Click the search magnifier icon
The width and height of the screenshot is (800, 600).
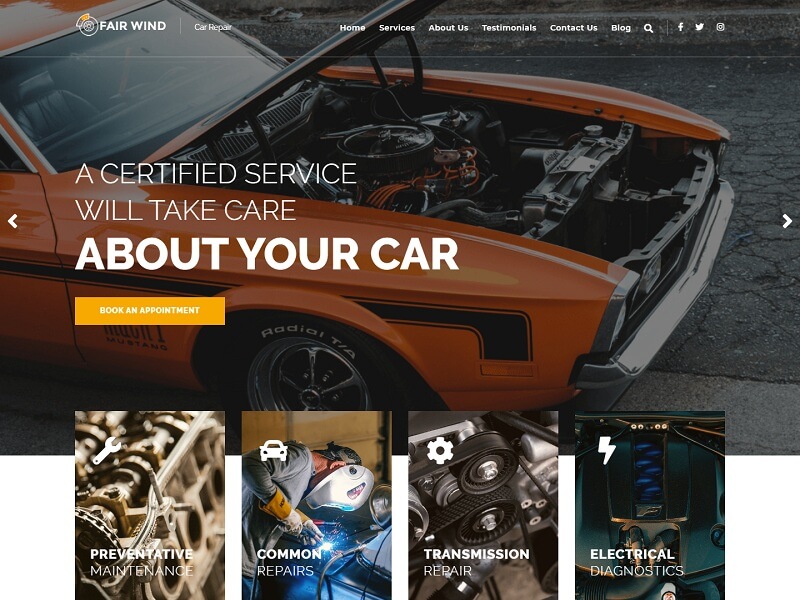tap(648, 28)
